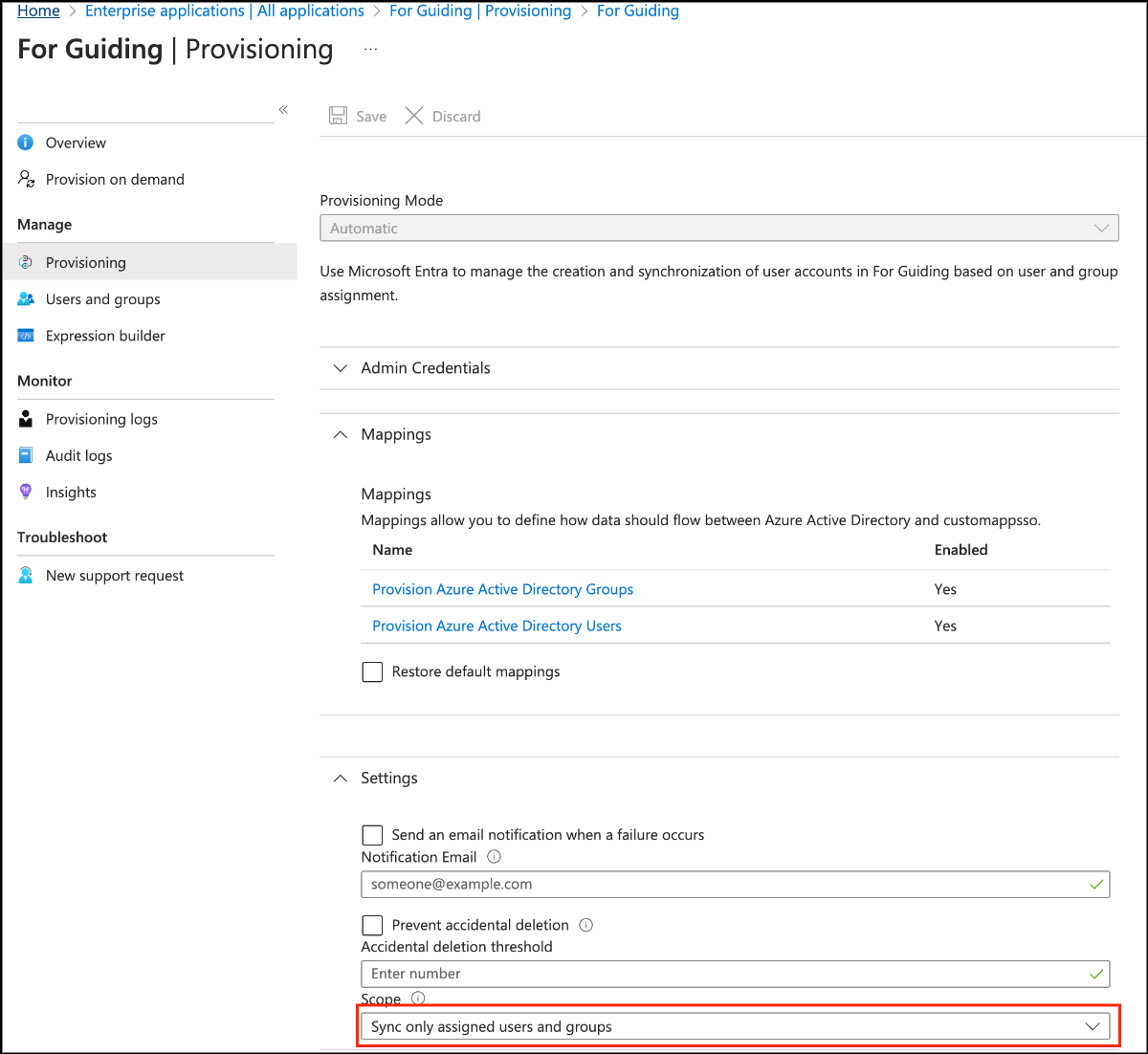Tick the Prevent accidental deletion checkbox
Image resolution: width=1148 pixels, height=1054 pixels.
click(x=372, y=925)
